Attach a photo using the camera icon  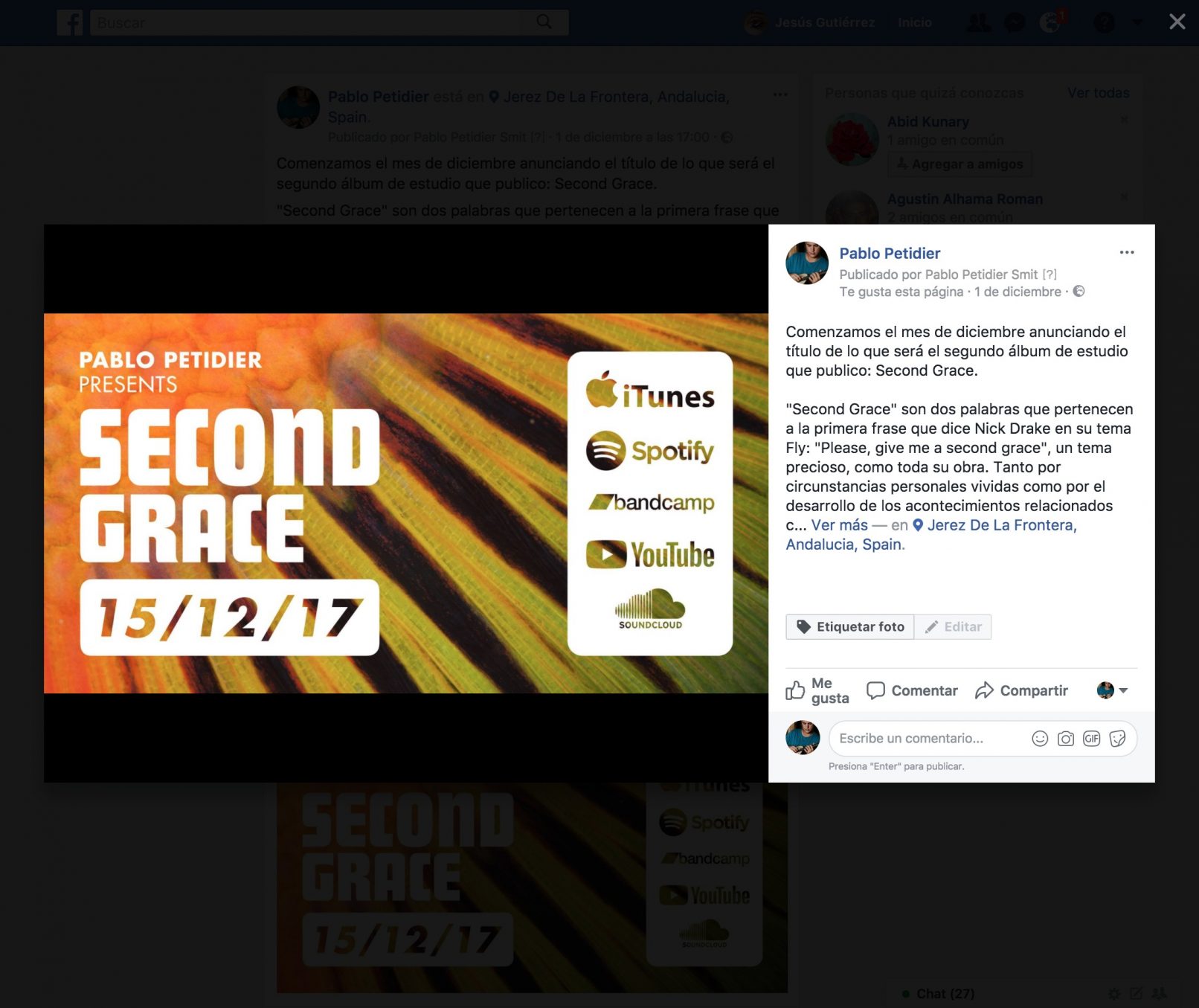1066,738
